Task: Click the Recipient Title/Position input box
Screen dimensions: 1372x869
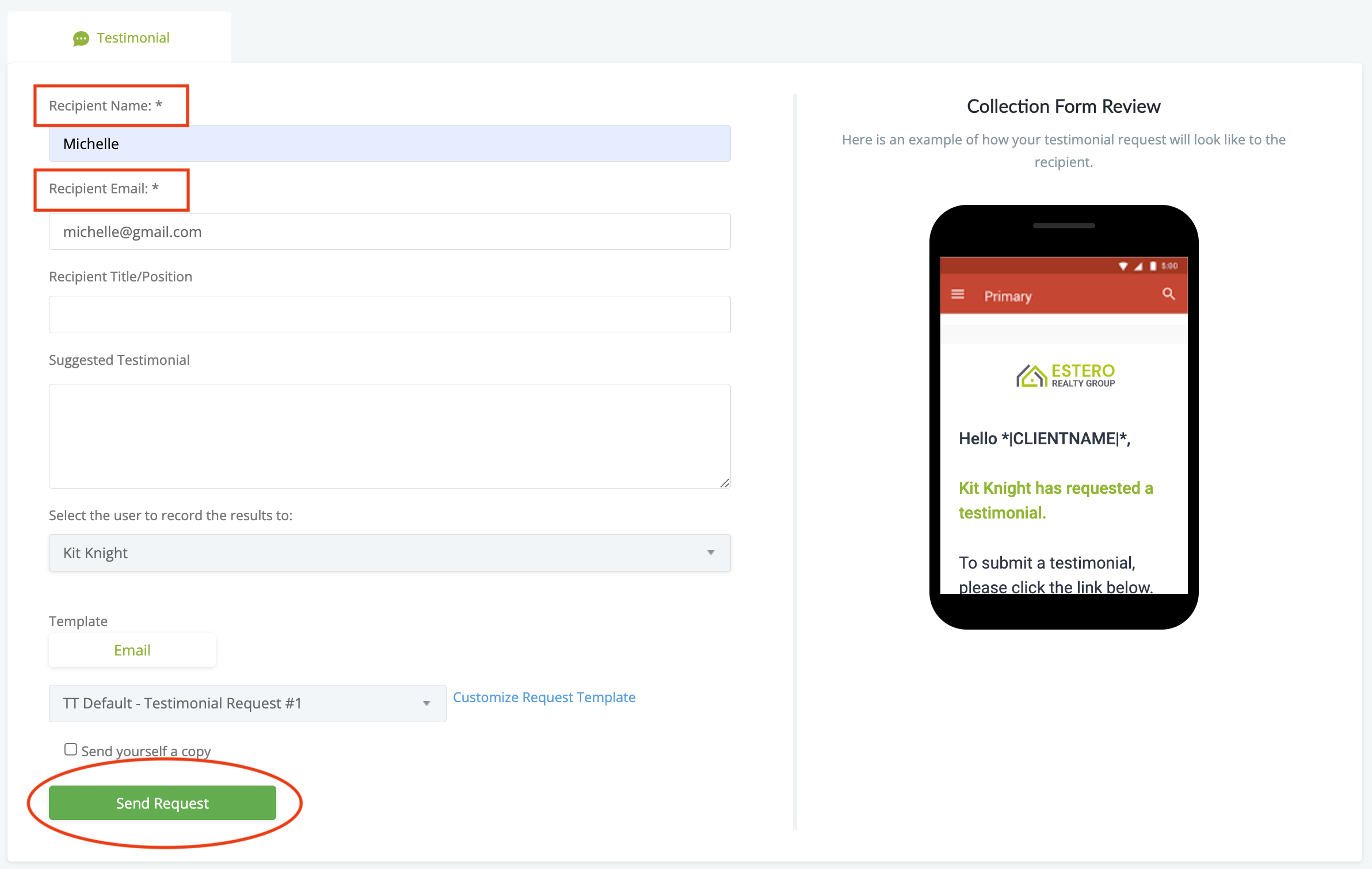Action: [x=389, y=315]
